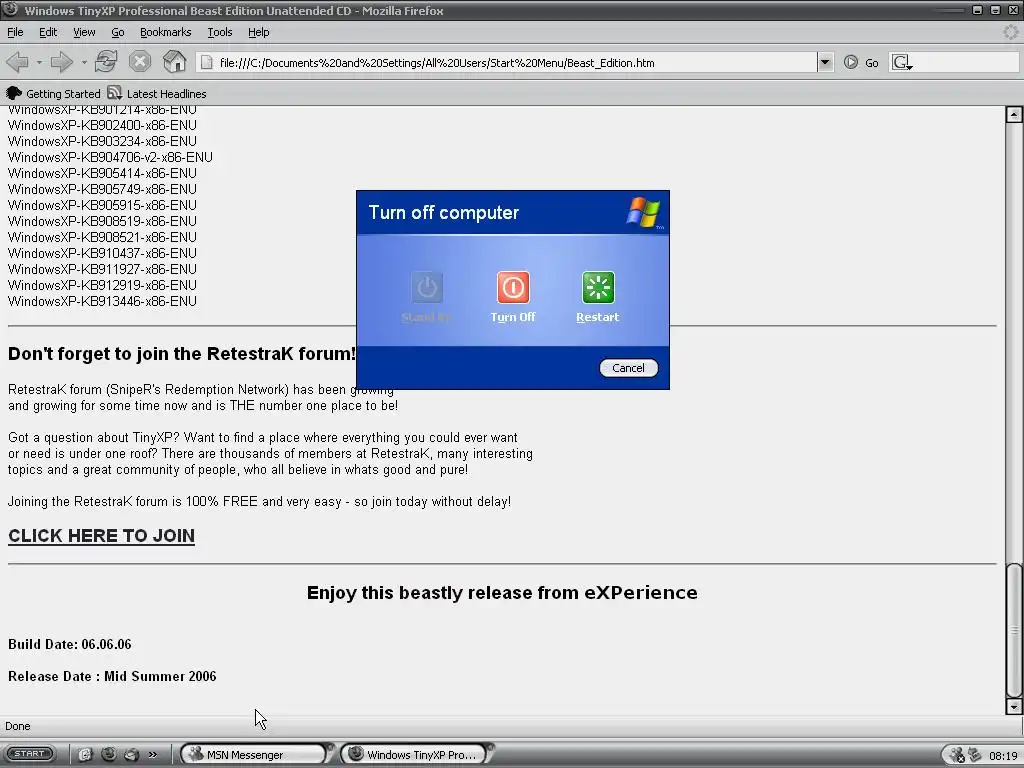Expand the quick launch overflow chevron

tap(153, 755)
